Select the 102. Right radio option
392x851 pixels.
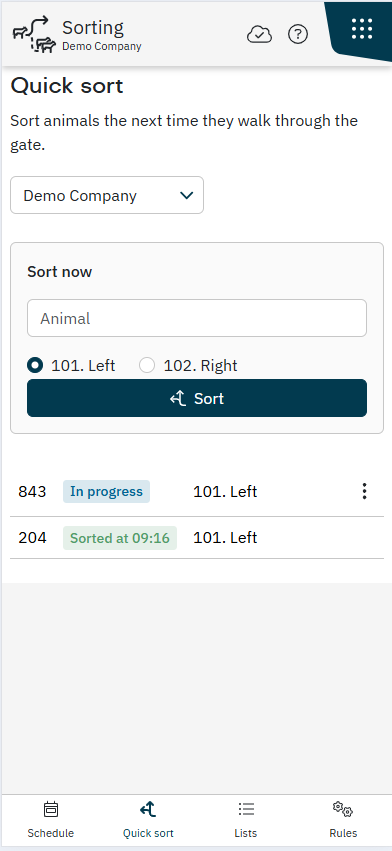tap(147, 365)
